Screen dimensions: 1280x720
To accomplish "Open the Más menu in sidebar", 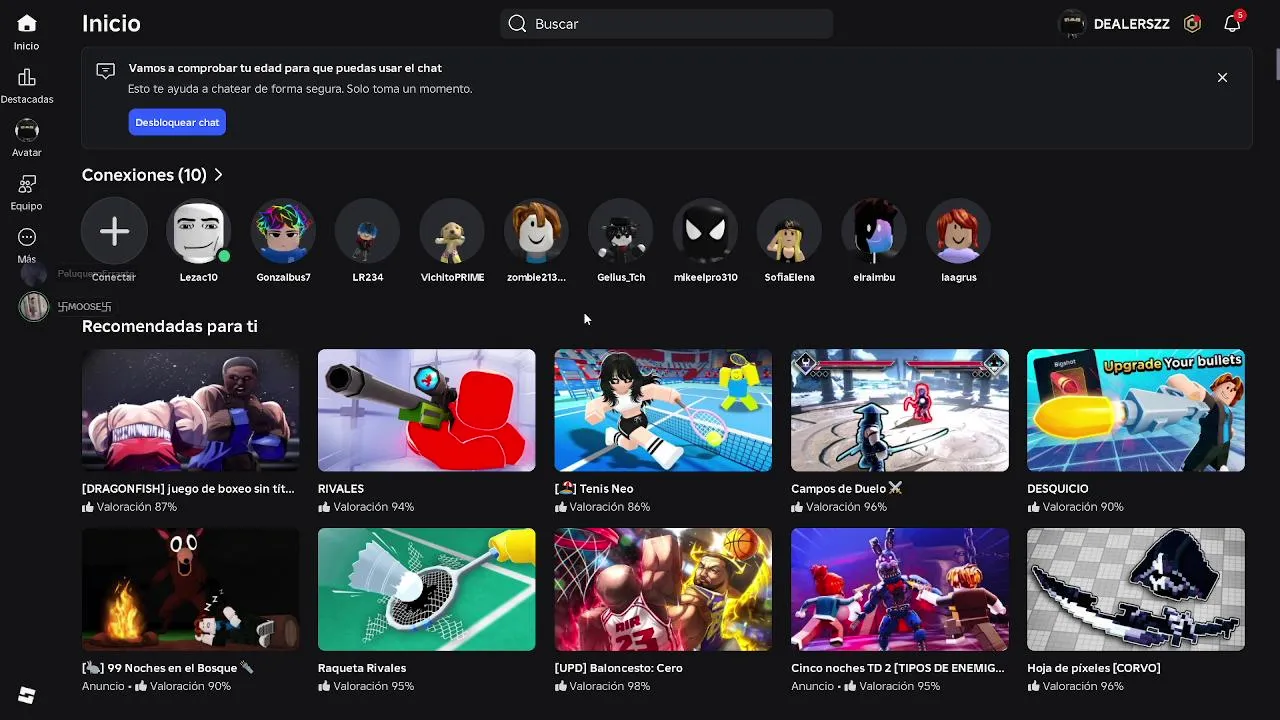I will point(27,245).
